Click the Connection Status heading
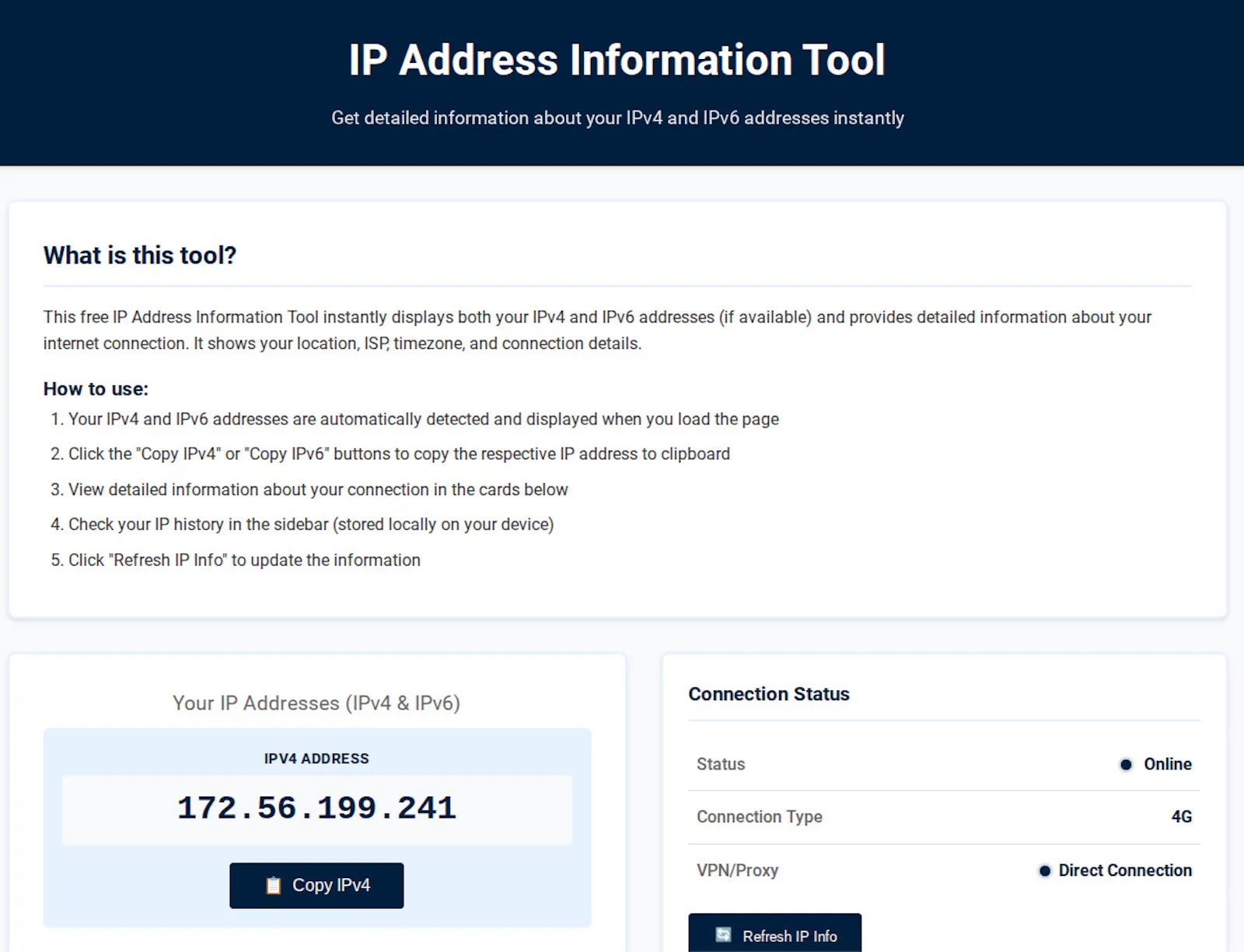The height and width of the screenshot is (952, 1244). (769, 694)
